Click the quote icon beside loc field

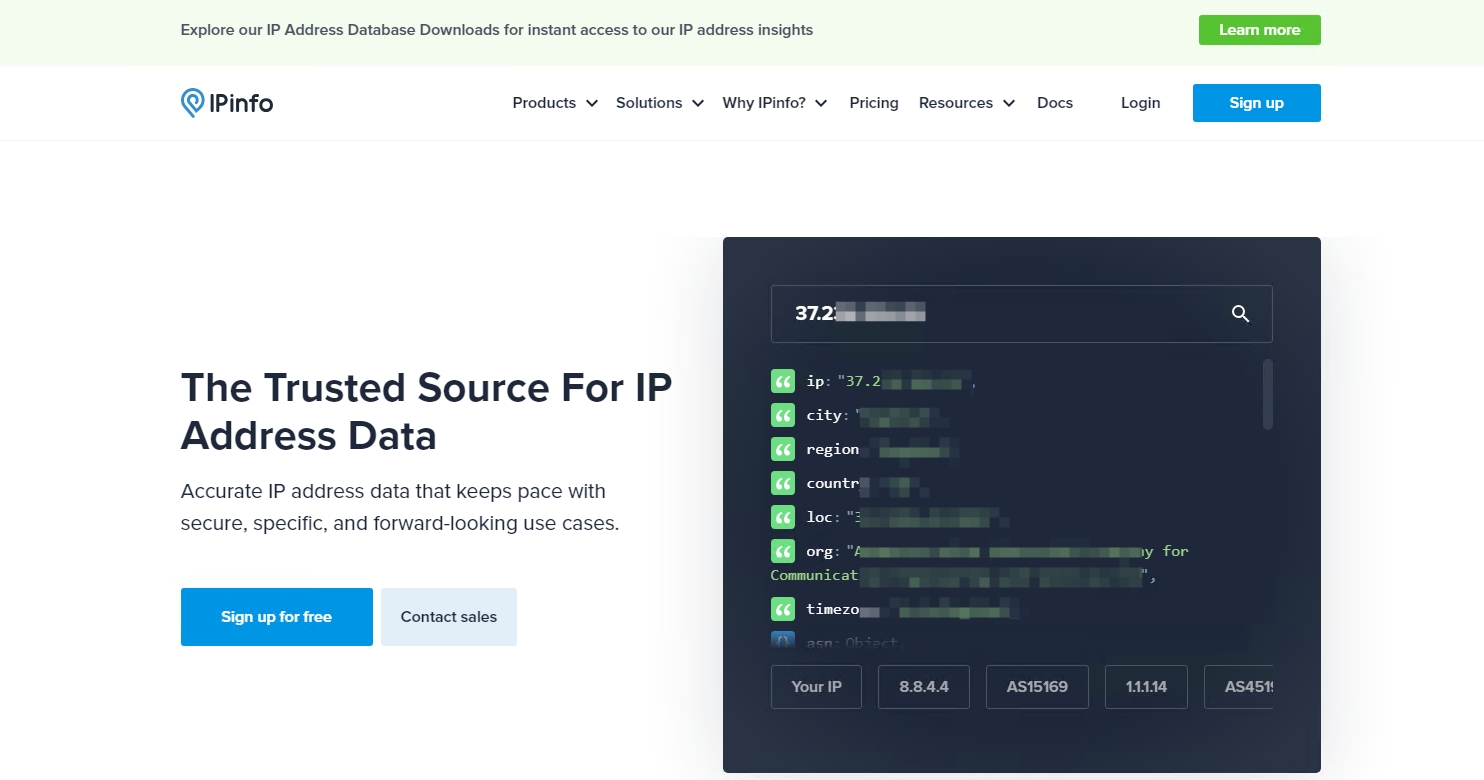click(x=782, y=517)
